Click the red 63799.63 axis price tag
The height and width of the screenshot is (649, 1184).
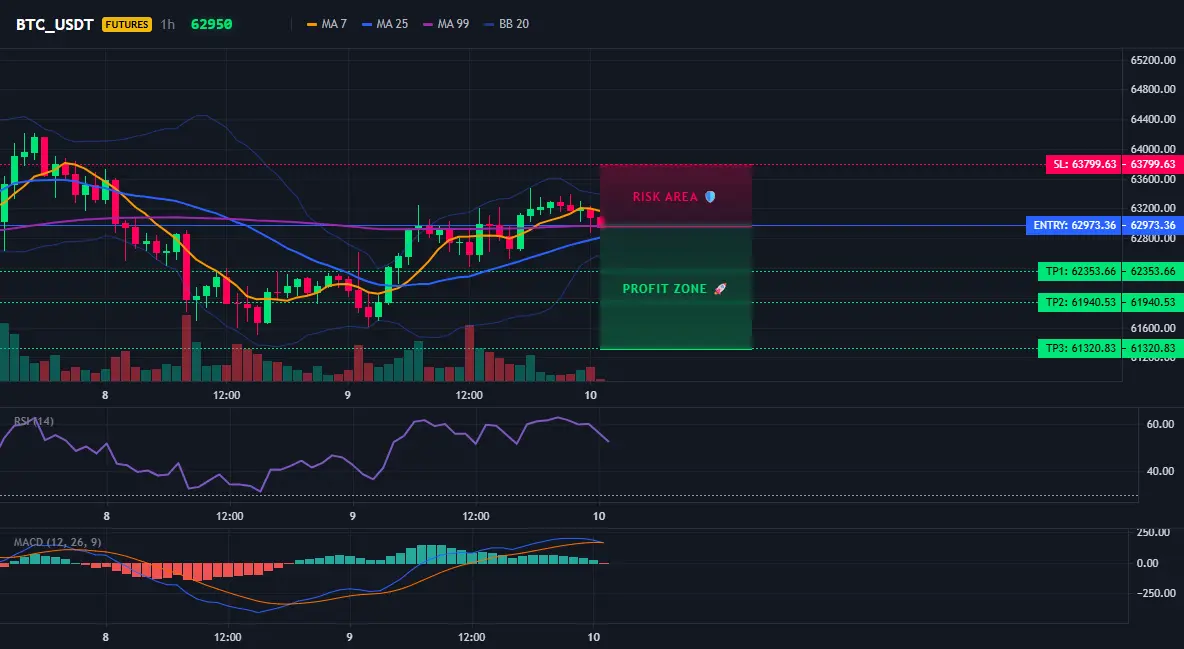(x=1153, y=164)
